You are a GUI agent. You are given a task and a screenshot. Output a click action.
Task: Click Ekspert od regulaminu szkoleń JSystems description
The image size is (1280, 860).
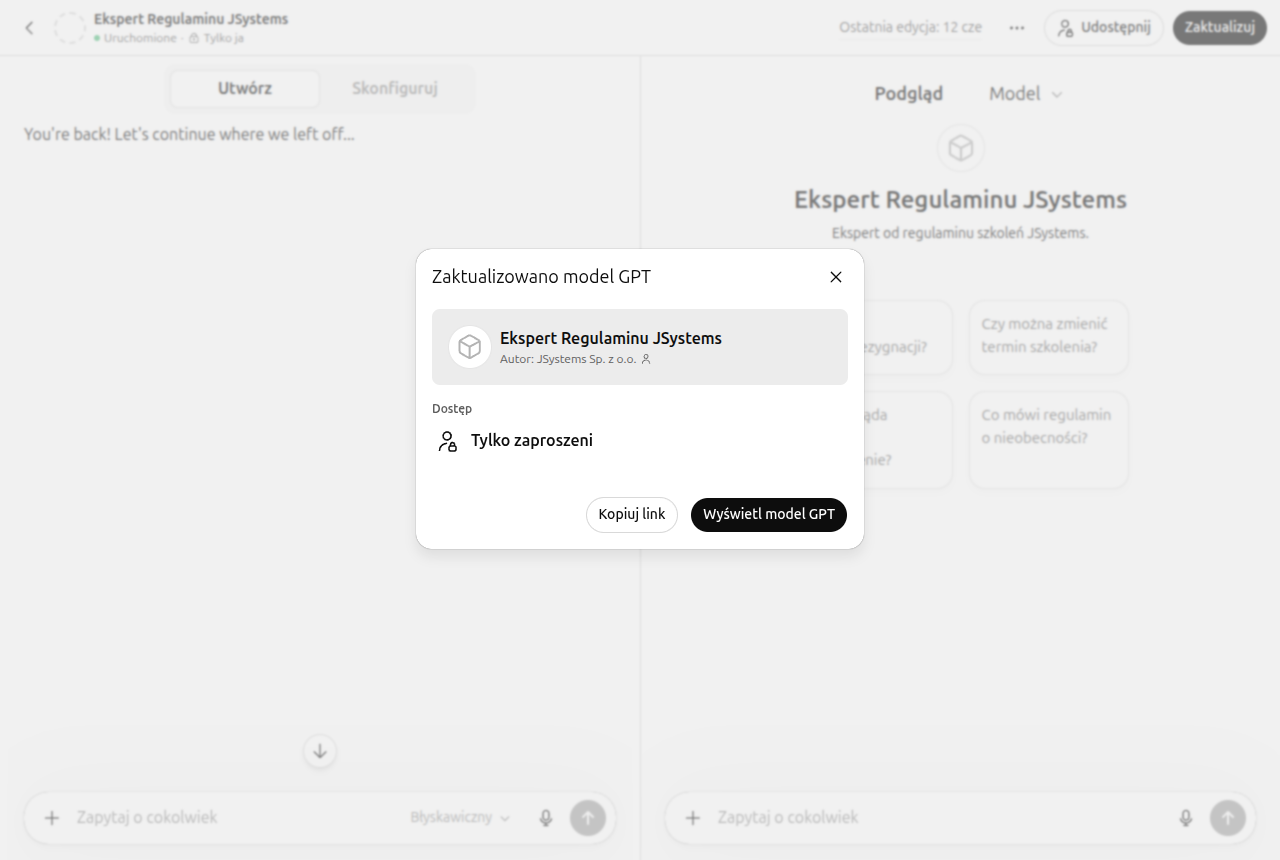960,233
